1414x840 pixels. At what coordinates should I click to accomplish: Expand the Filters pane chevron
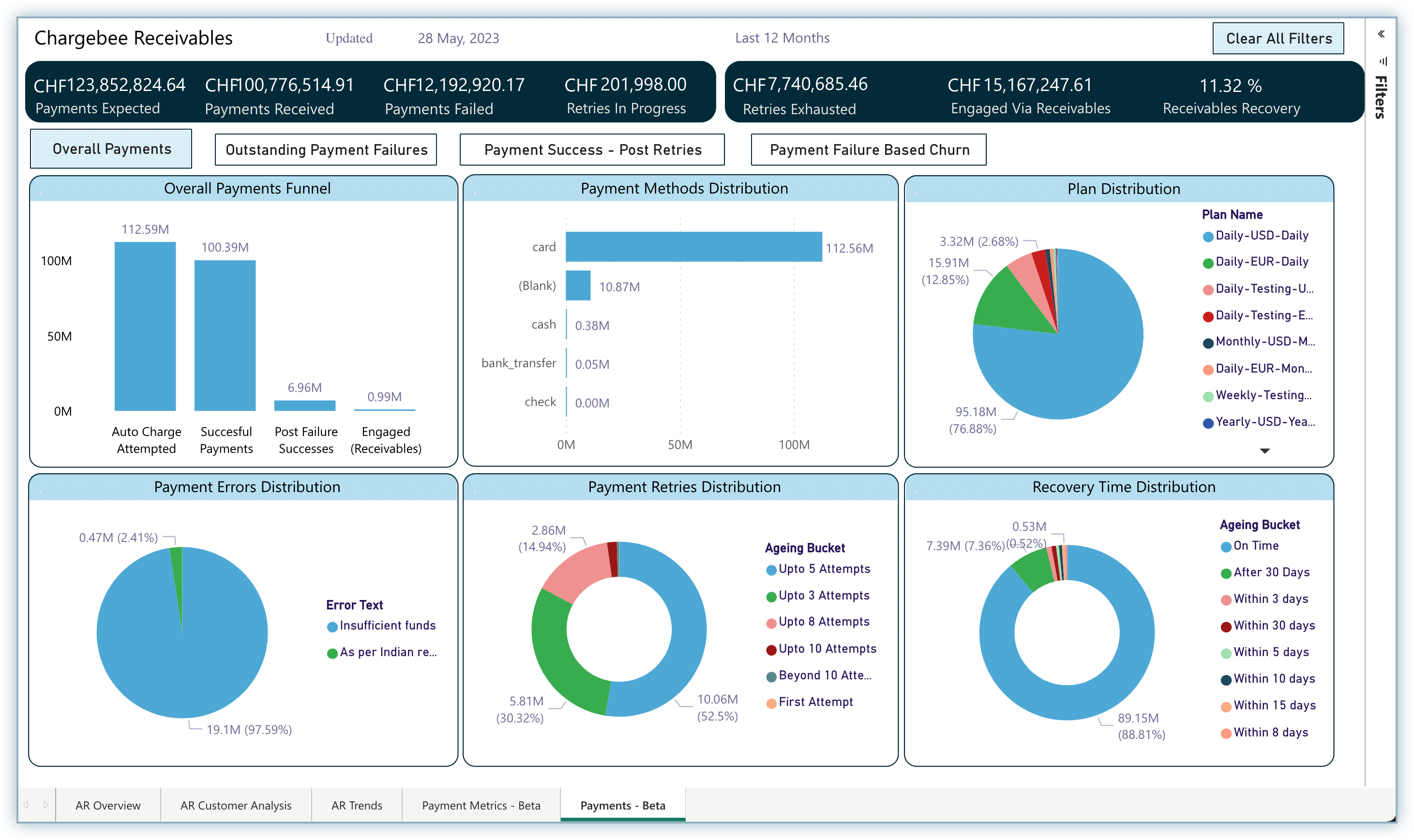pyautogui.click(x=1381, y=34)
